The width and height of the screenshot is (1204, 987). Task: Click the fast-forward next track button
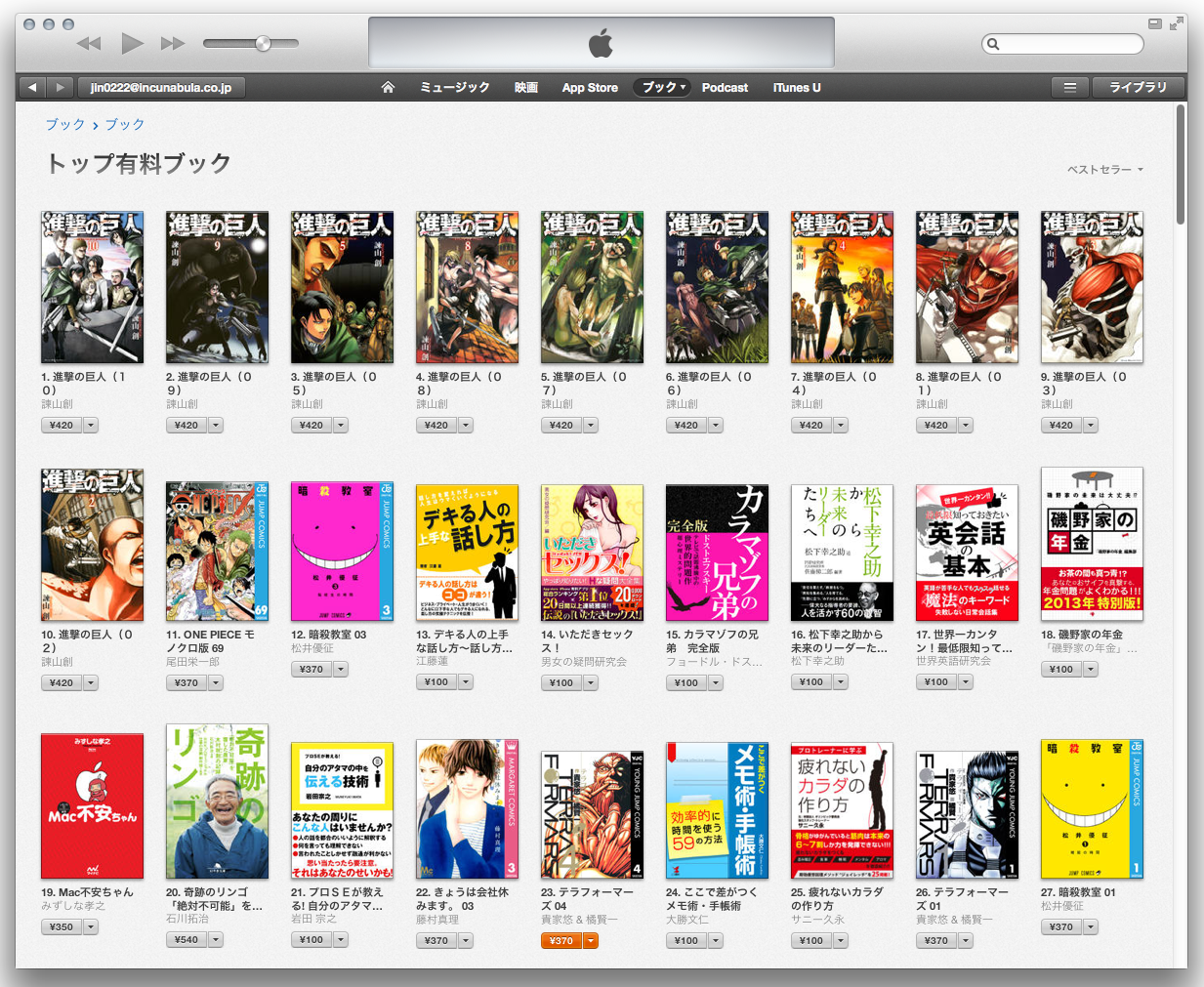(173, 43)
